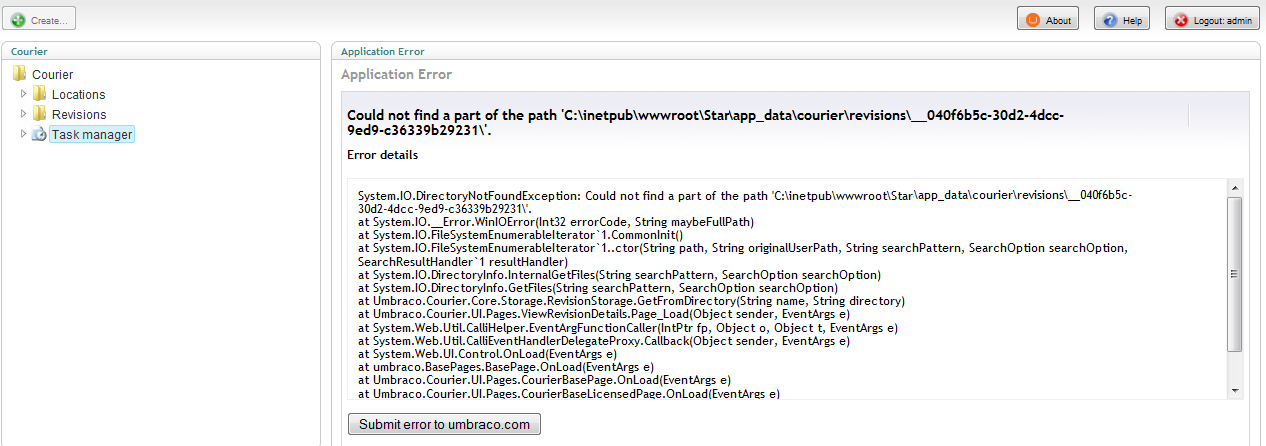The image size is (1266, 446).
Task: Open the About dialog
Action: [x=1048, y=19]
